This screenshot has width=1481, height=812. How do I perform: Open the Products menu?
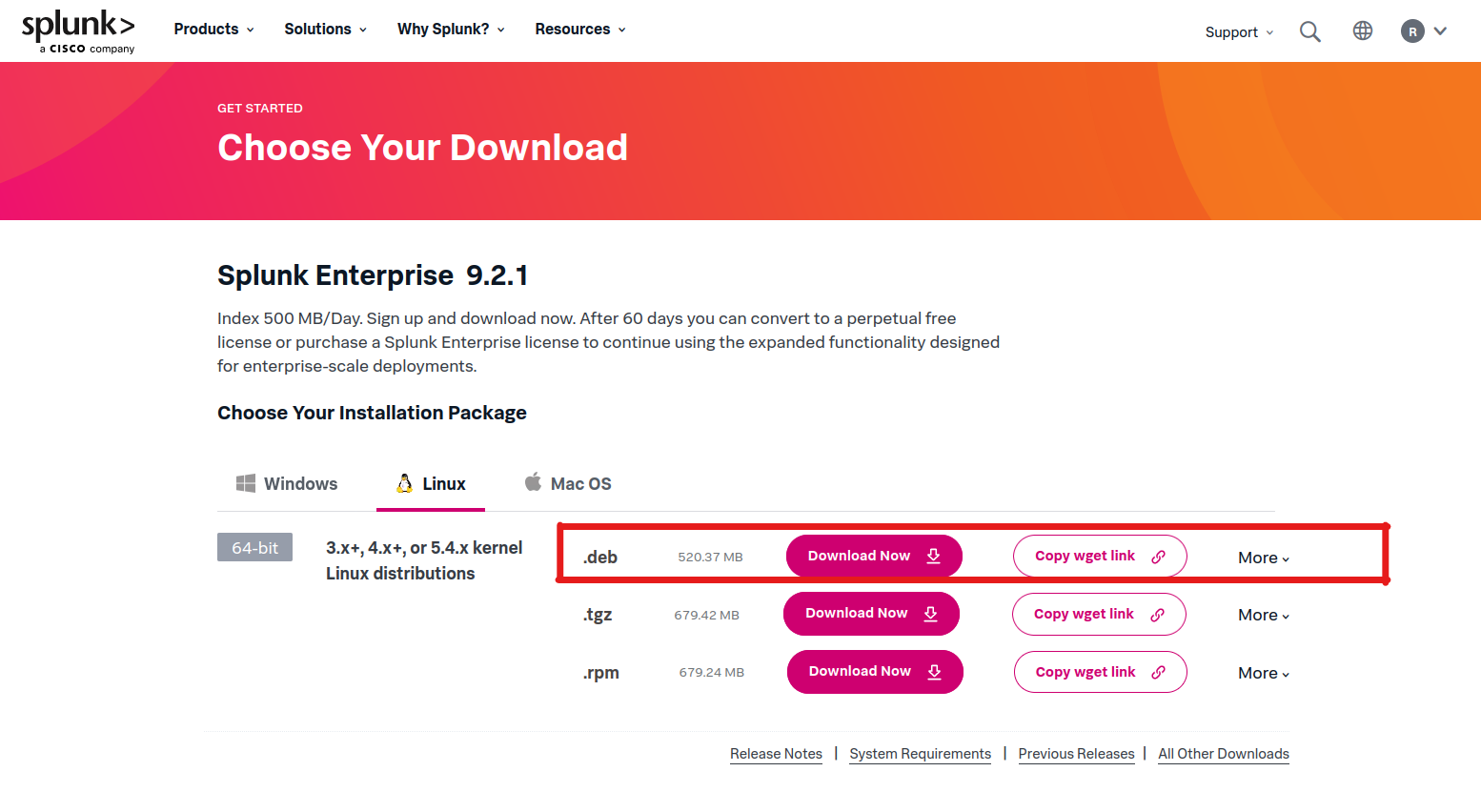pyautogui.click(x=213, y=29)
